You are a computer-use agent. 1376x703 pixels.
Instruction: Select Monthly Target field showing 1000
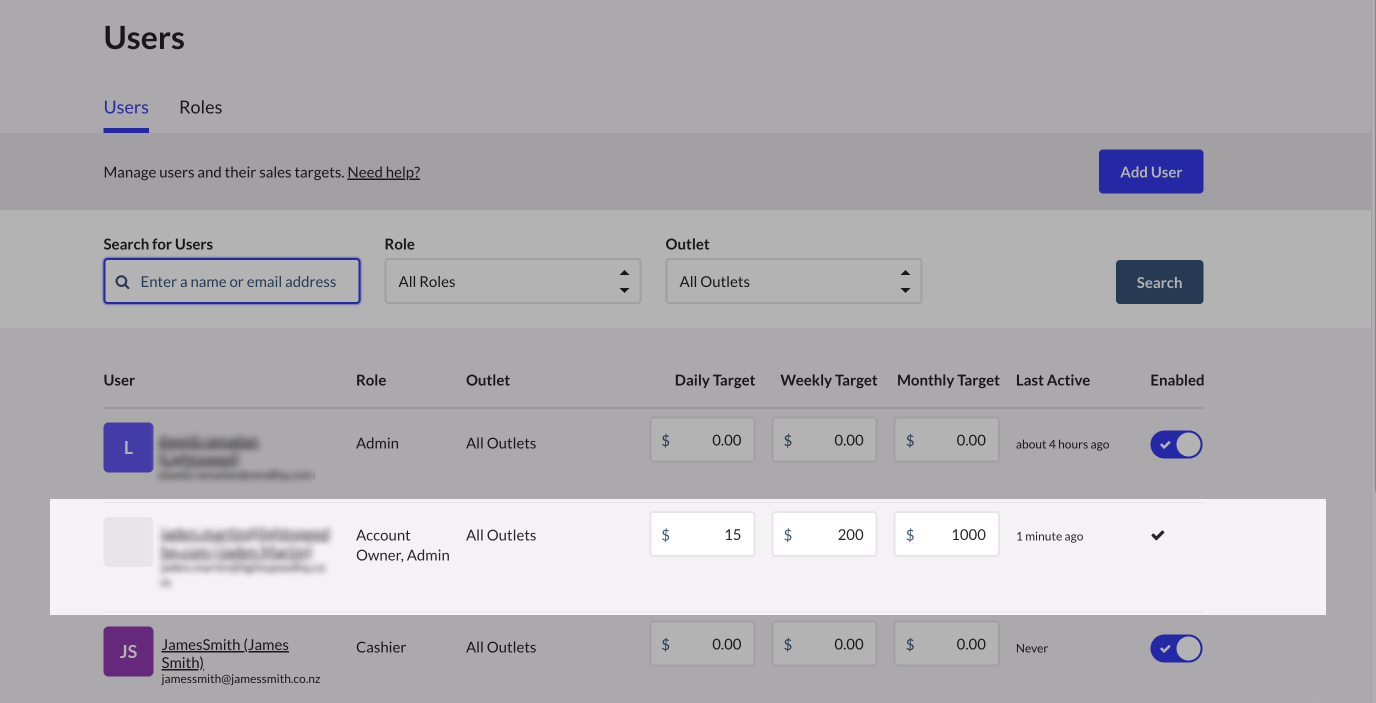[x=946, y=535]
